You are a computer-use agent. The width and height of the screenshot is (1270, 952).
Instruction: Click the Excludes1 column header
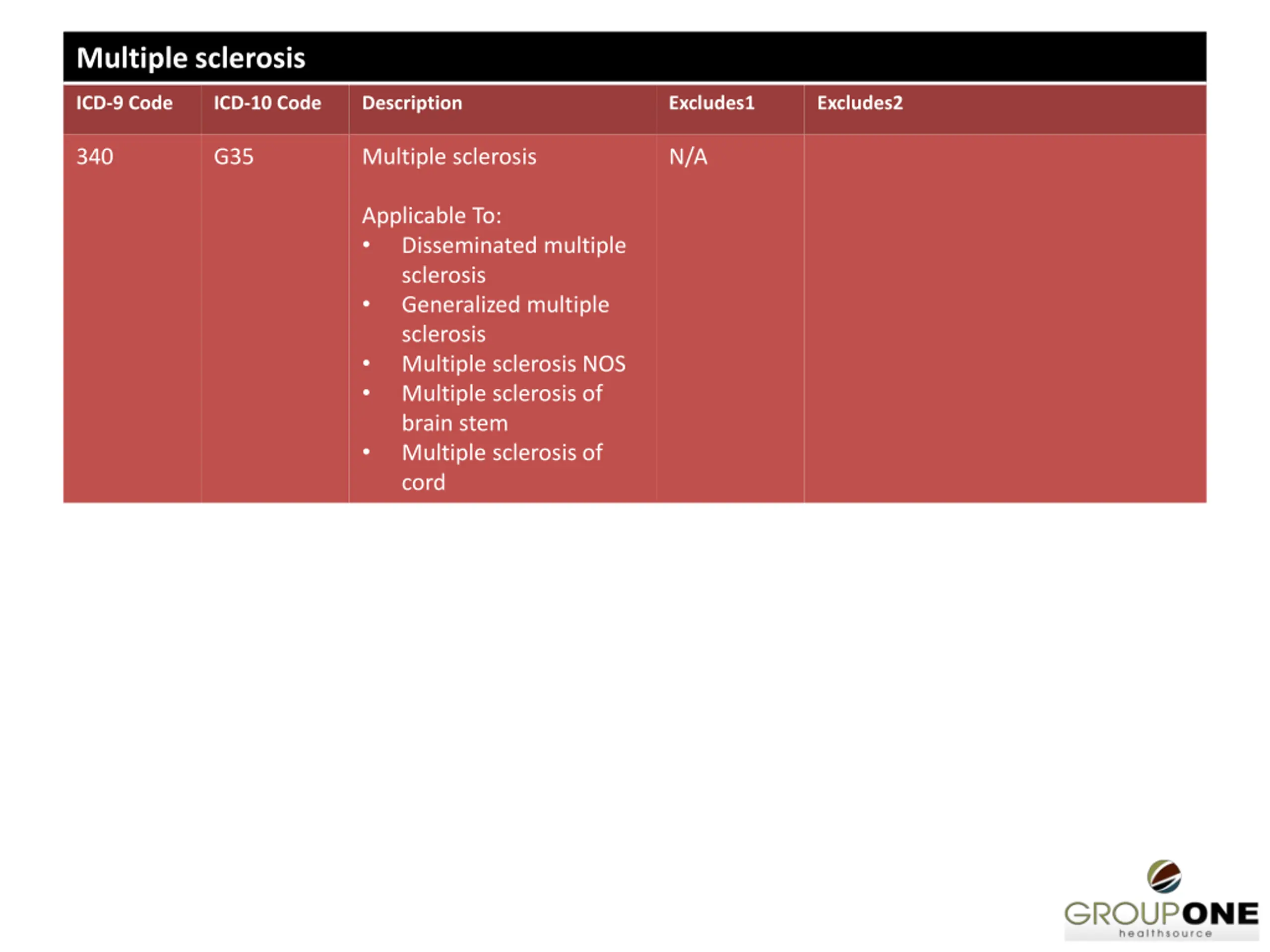click(x=730, y=109)
